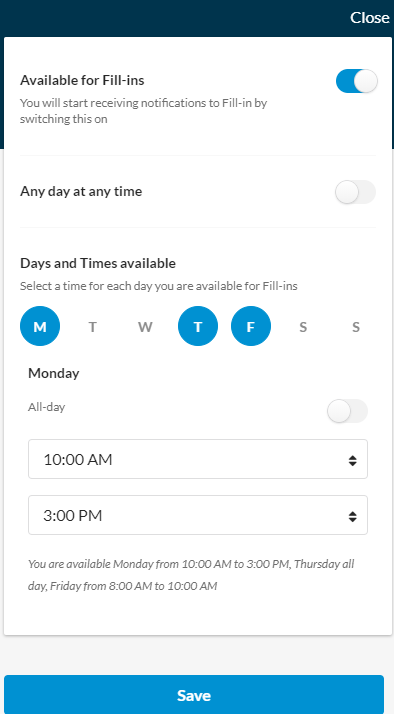Click the Any day at any time label

(x=81, y=191)
